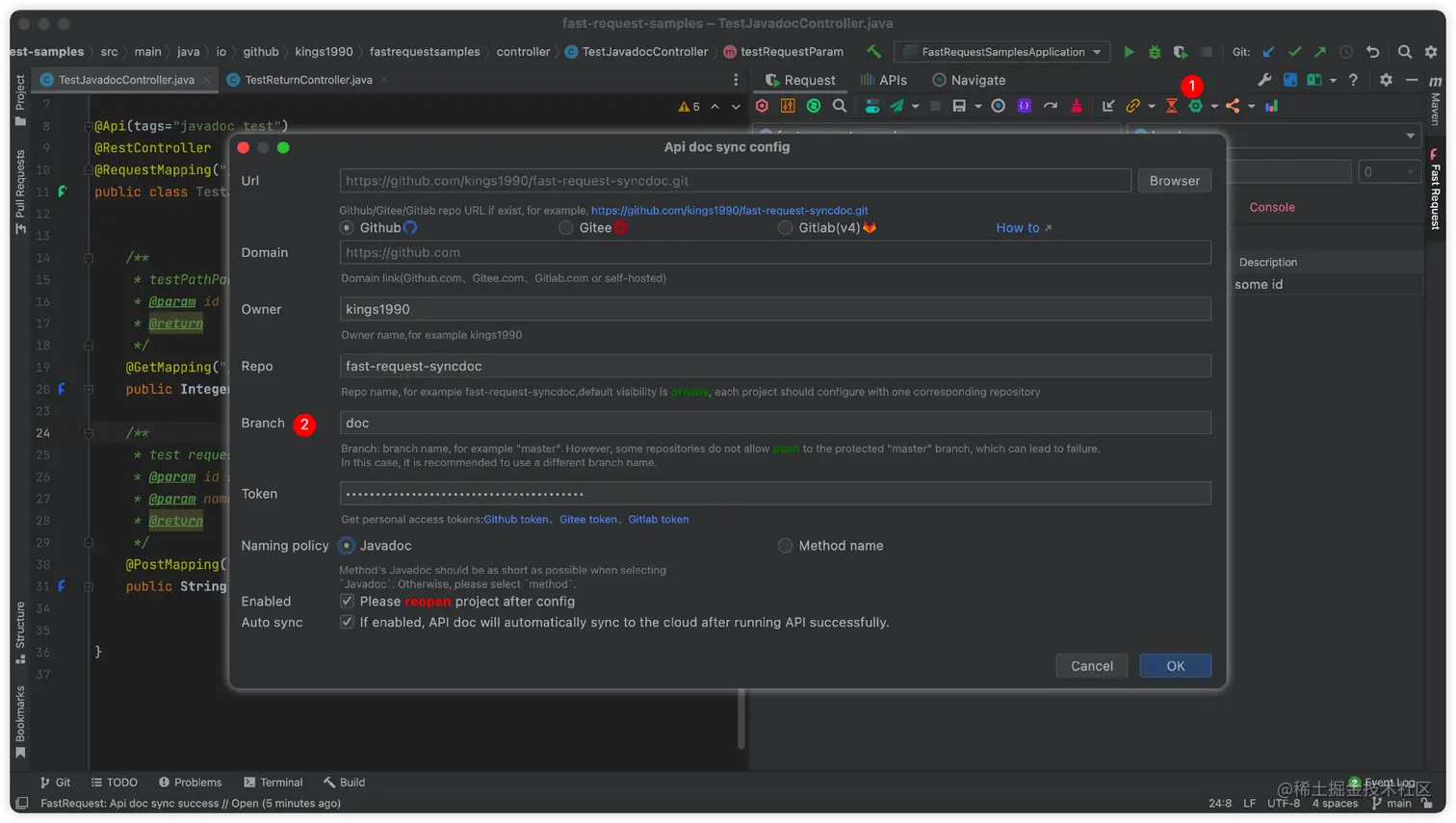1456x823 pixels.
Task: Switch to TestReturnController.java tab
Action: 308,80
